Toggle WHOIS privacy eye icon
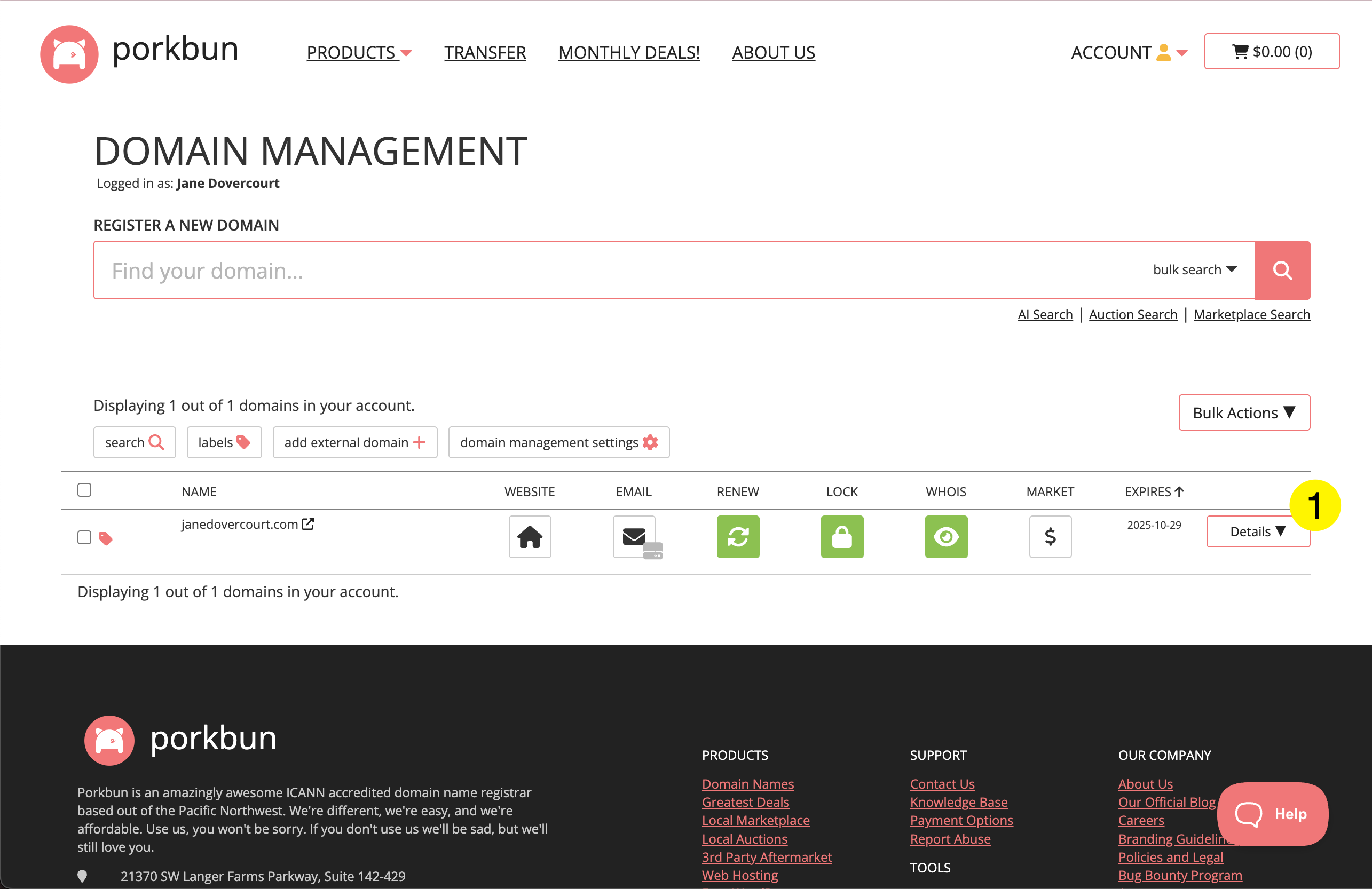Image resolution: width=1372 pixels, height=889 pixels. pyautogui.click(x=946, y=537)
